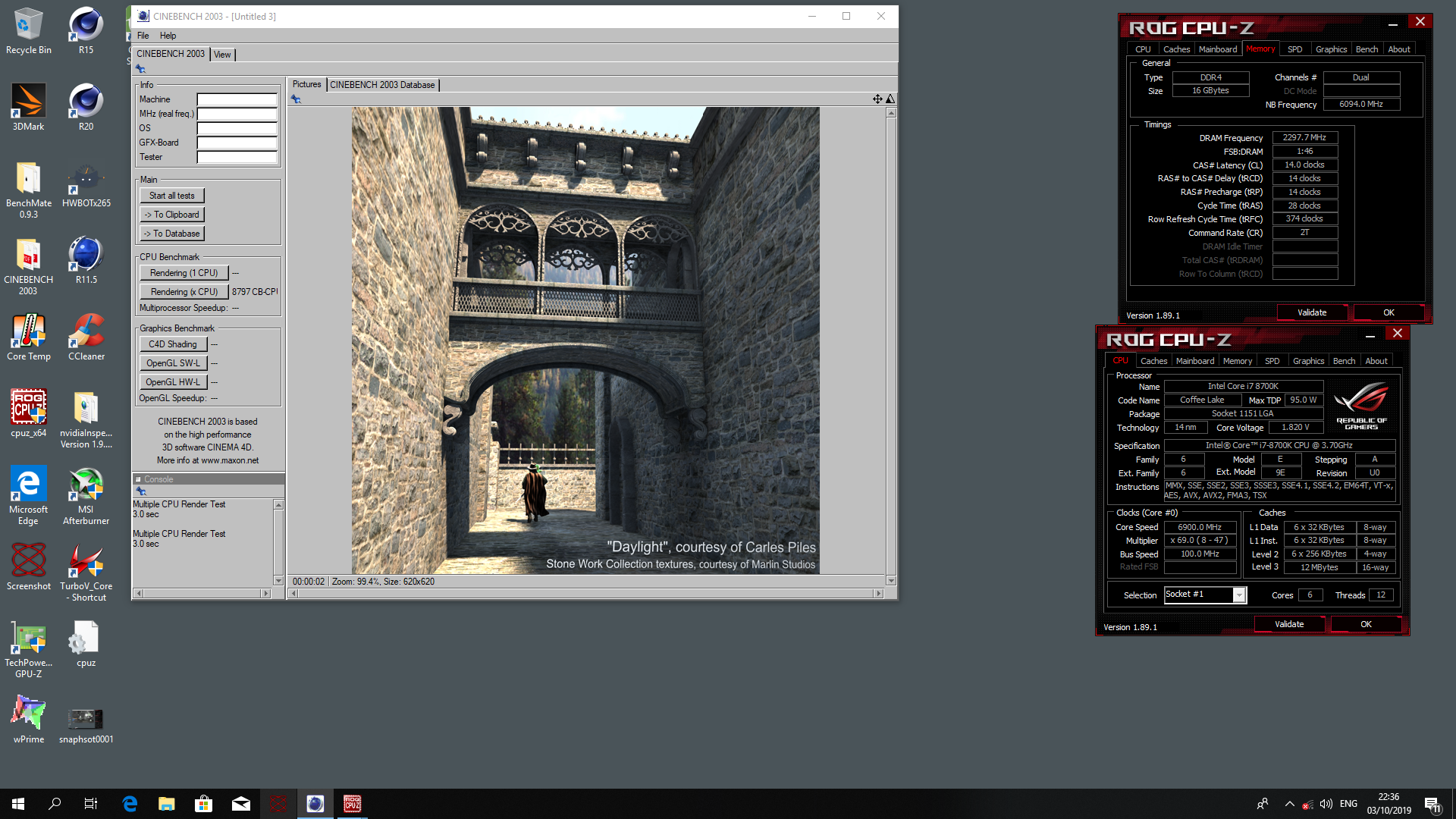Click the ENG language indicator
This screenshot has height=819, width=1456.
click(1348, 804)
